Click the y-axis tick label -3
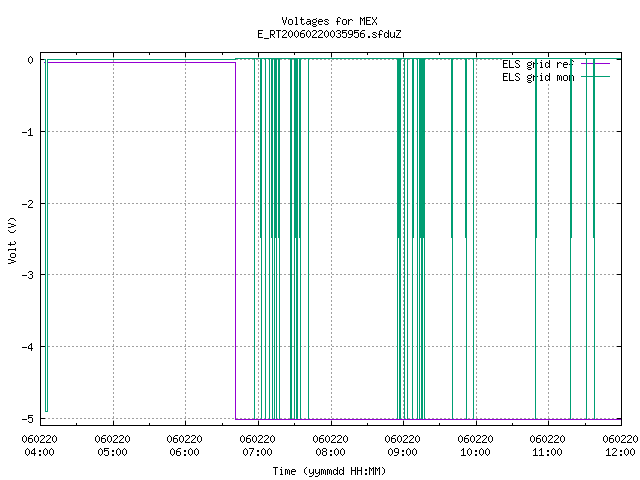This screenshot has width=640, height=480. point(28,275)
